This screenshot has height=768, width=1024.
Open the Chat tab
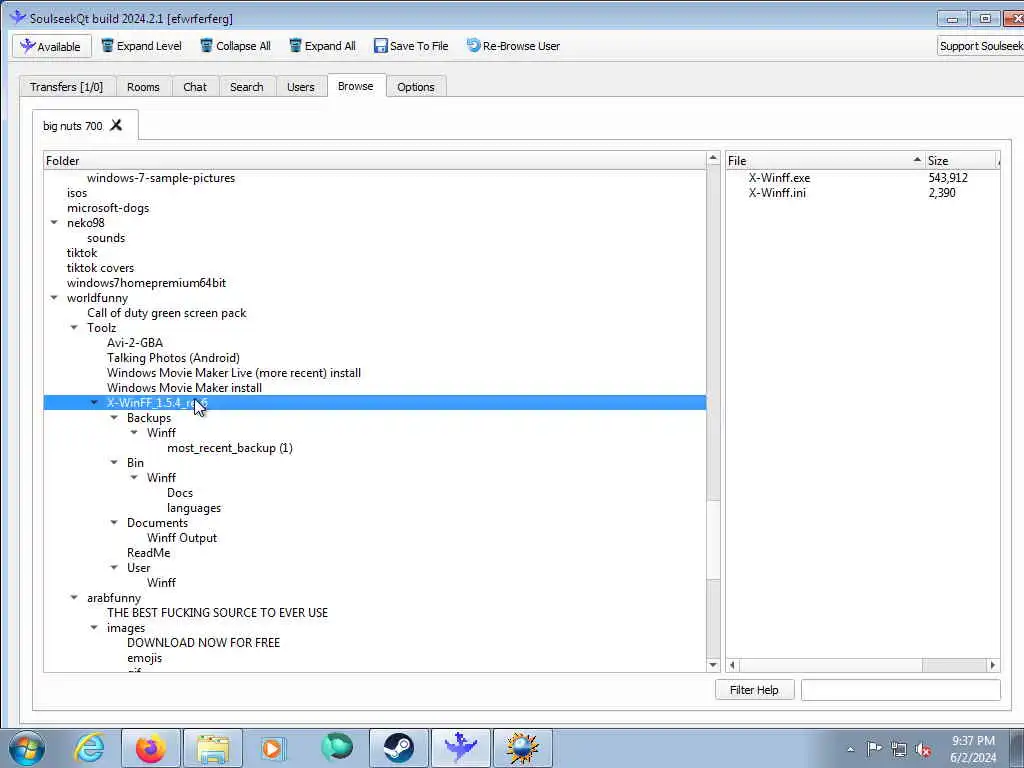coord(195,87)
